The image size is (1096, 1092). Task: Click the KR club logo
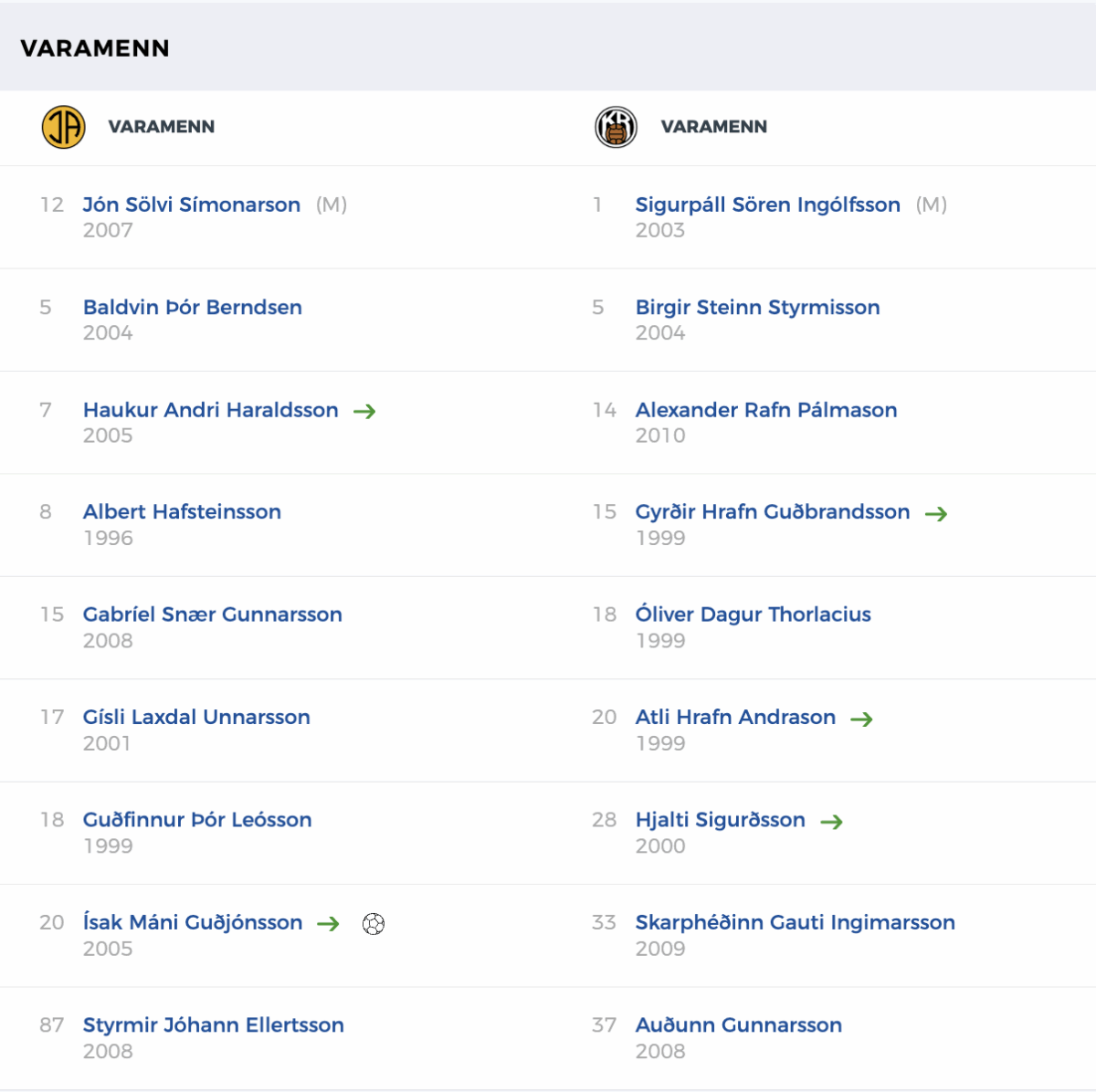[616, 127]
